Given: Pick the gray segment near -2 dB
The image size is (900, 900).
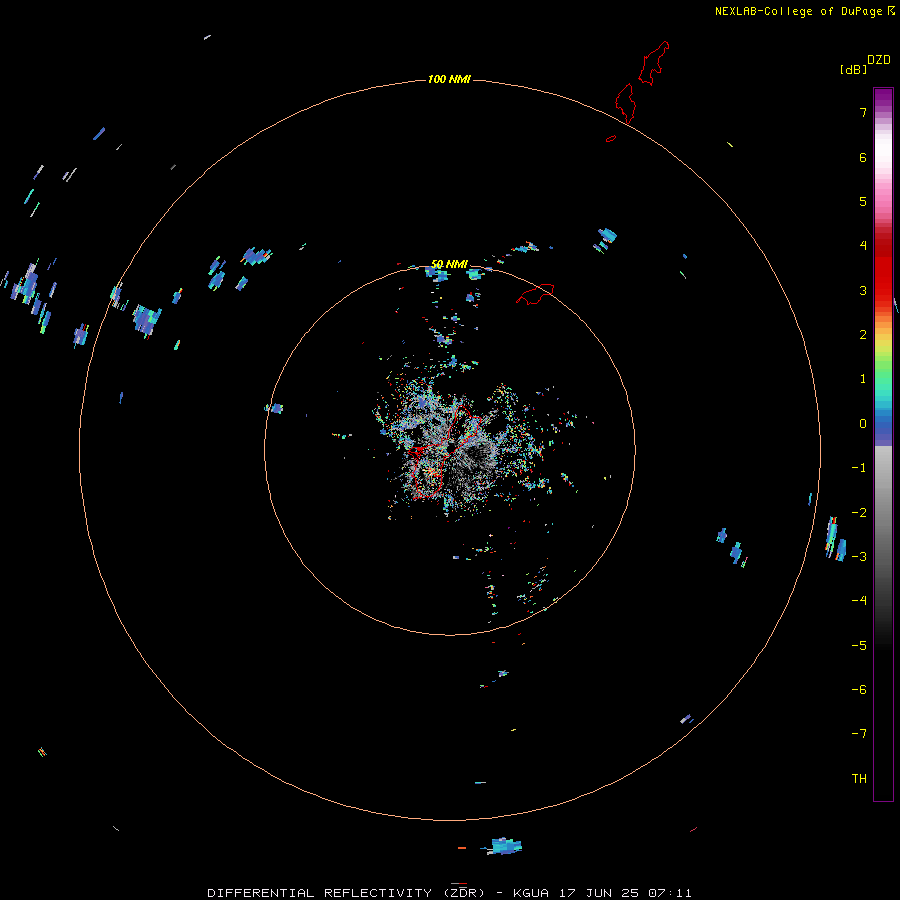Looking at the screenshot, I should (883, 513).
